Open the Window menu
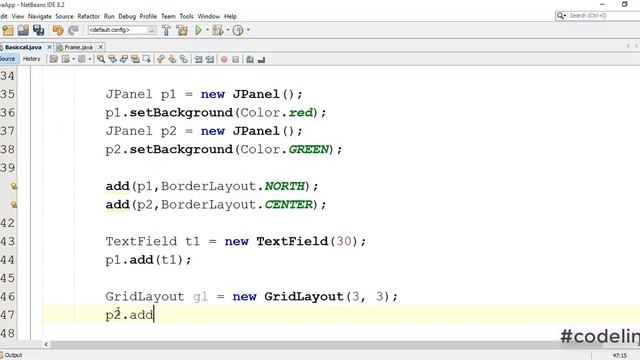640x360 pixels. coord(209,16)
